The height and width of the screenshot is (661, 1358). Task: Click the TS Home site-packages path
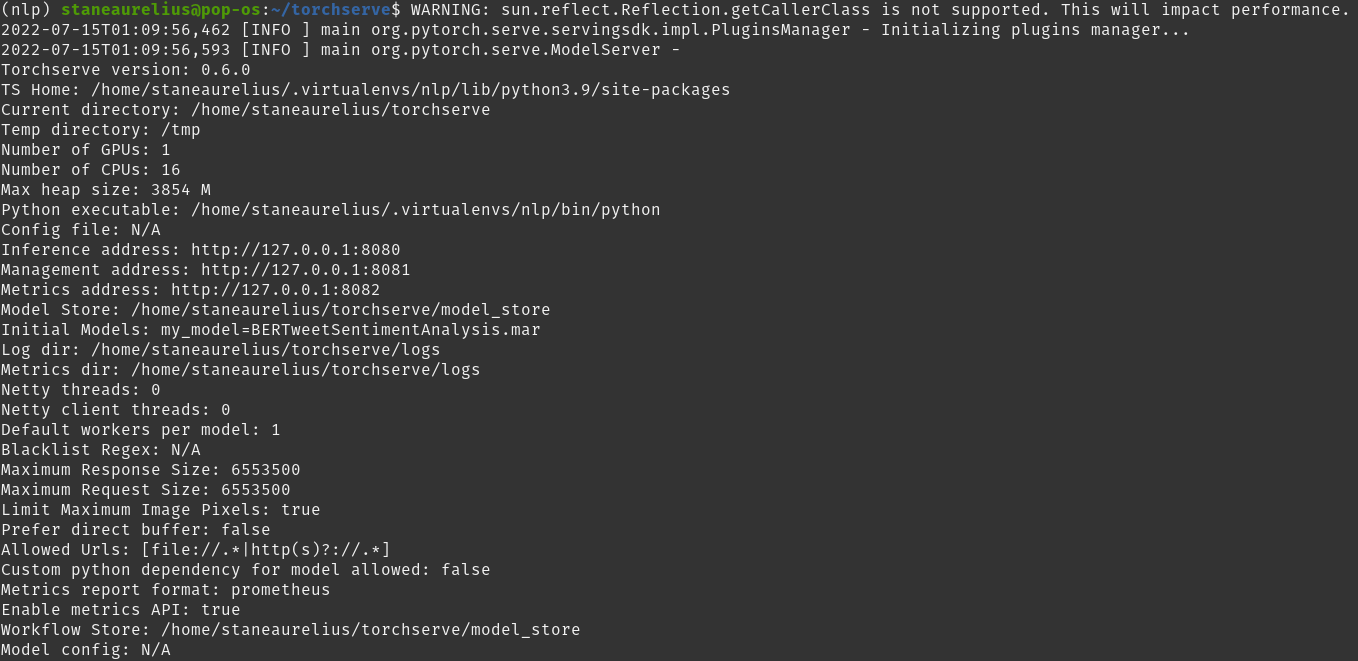pos(410,90)
